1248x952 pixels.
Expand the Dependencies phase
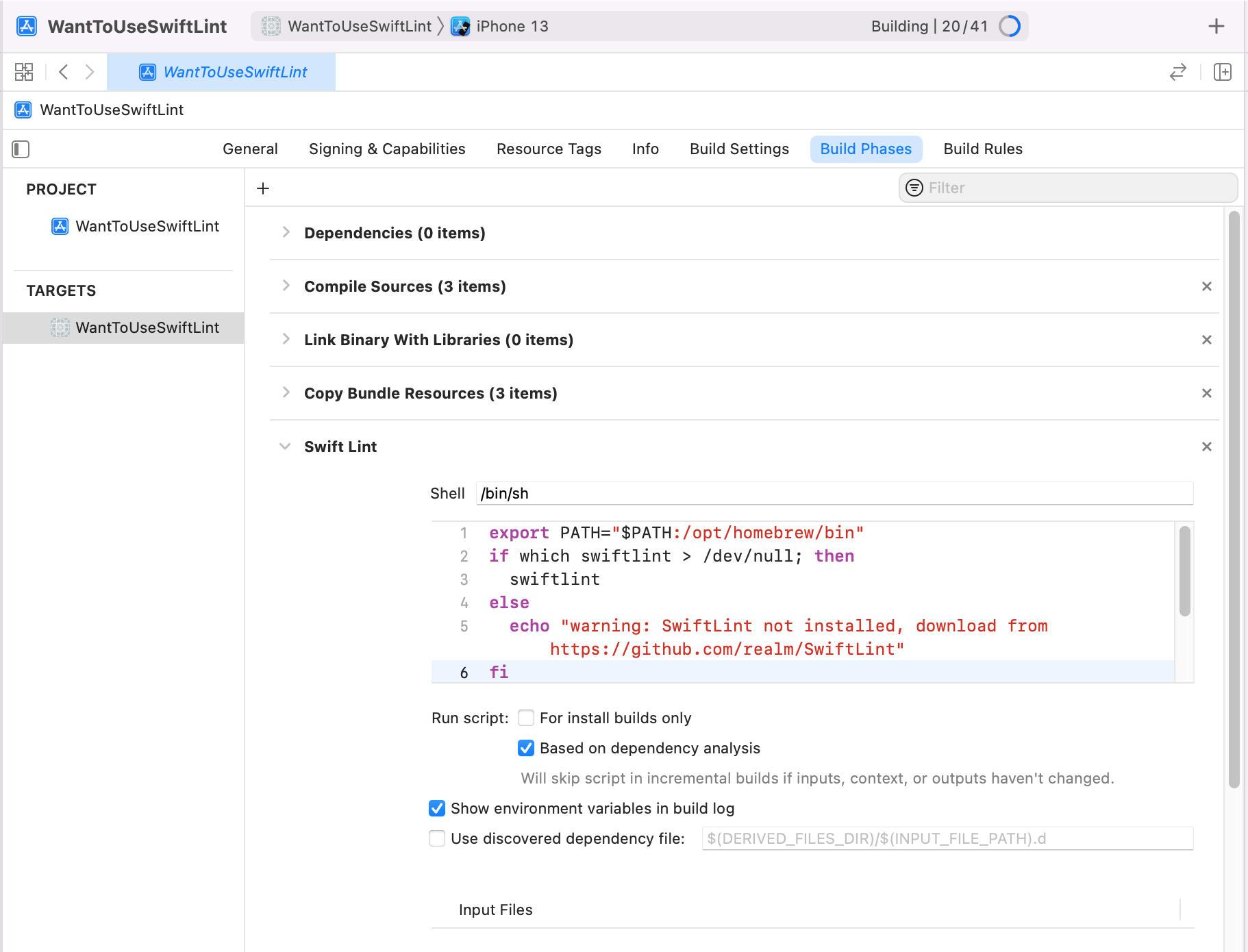point(286,233)
